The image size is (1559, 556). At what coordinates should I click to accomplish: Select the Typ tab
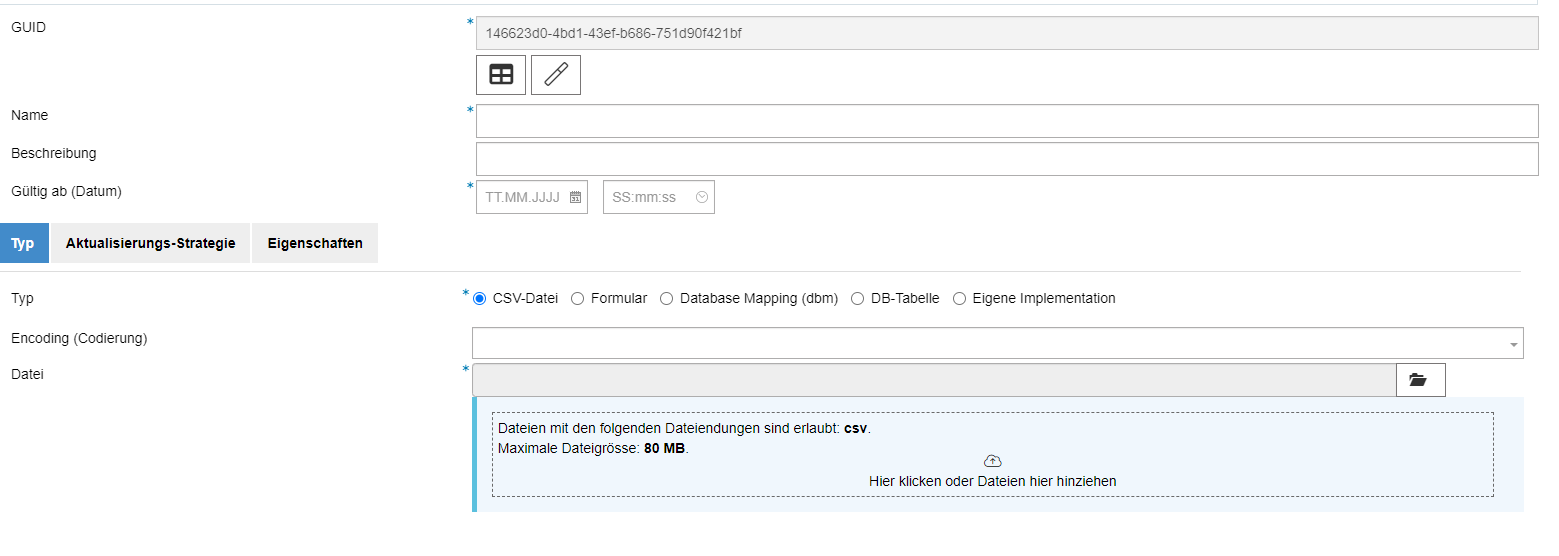(x=24, y=243)
